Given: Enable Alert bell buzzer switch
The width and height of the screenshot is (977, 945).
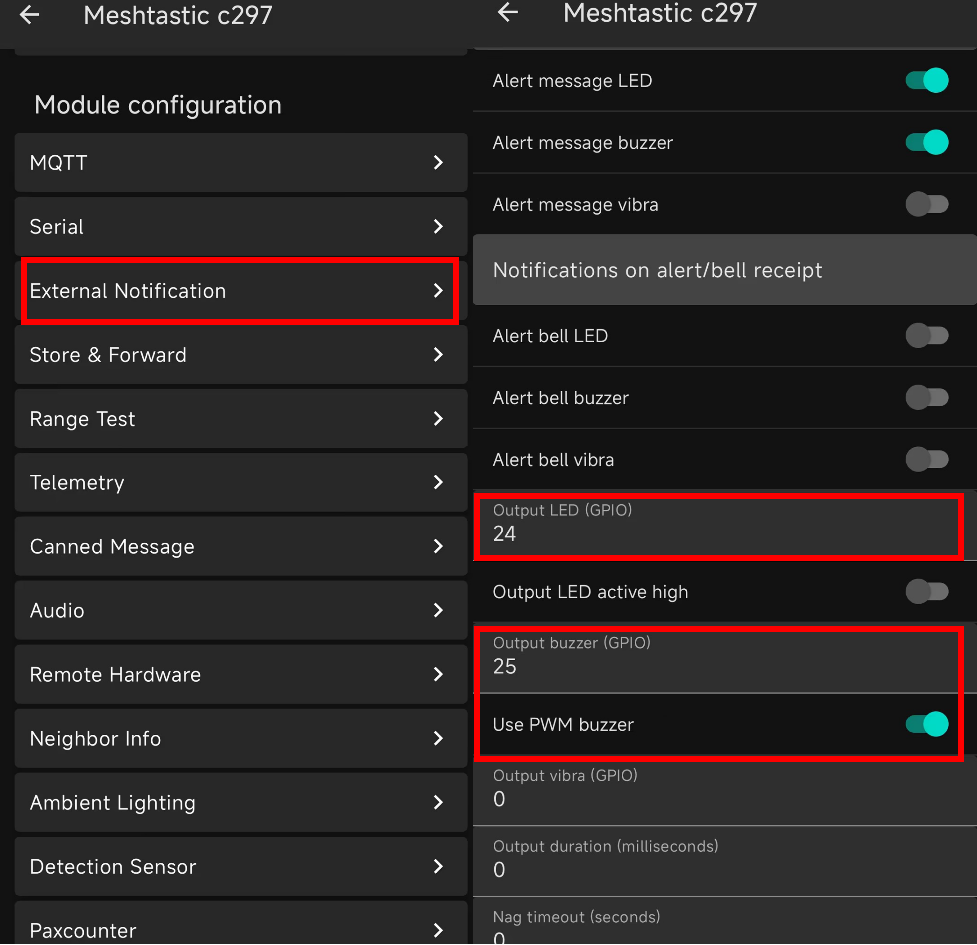Looking at the screenshot, I should 927,397.
